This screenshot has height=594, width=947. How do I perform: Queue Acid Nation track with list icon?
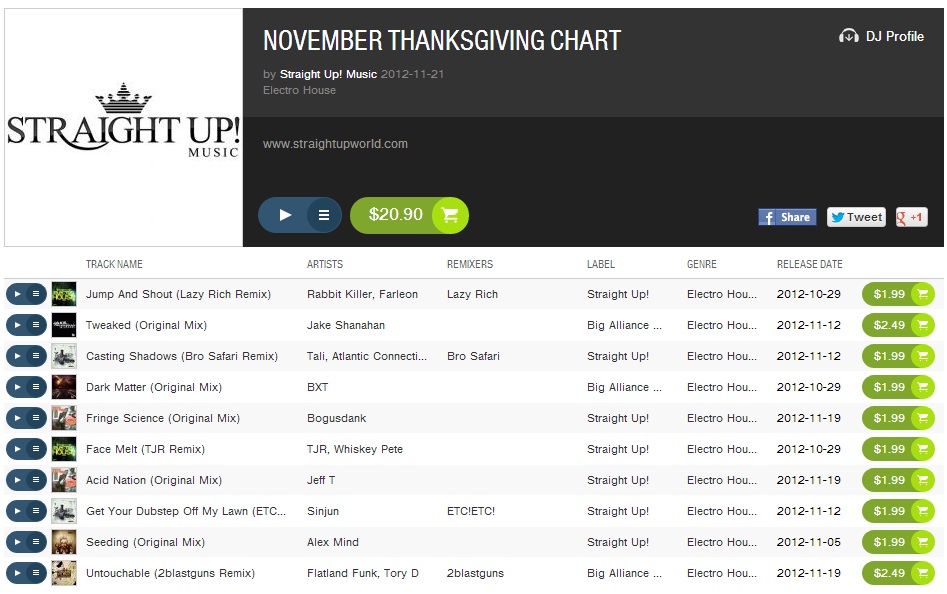pyautogui.click(x=36, y=480)
